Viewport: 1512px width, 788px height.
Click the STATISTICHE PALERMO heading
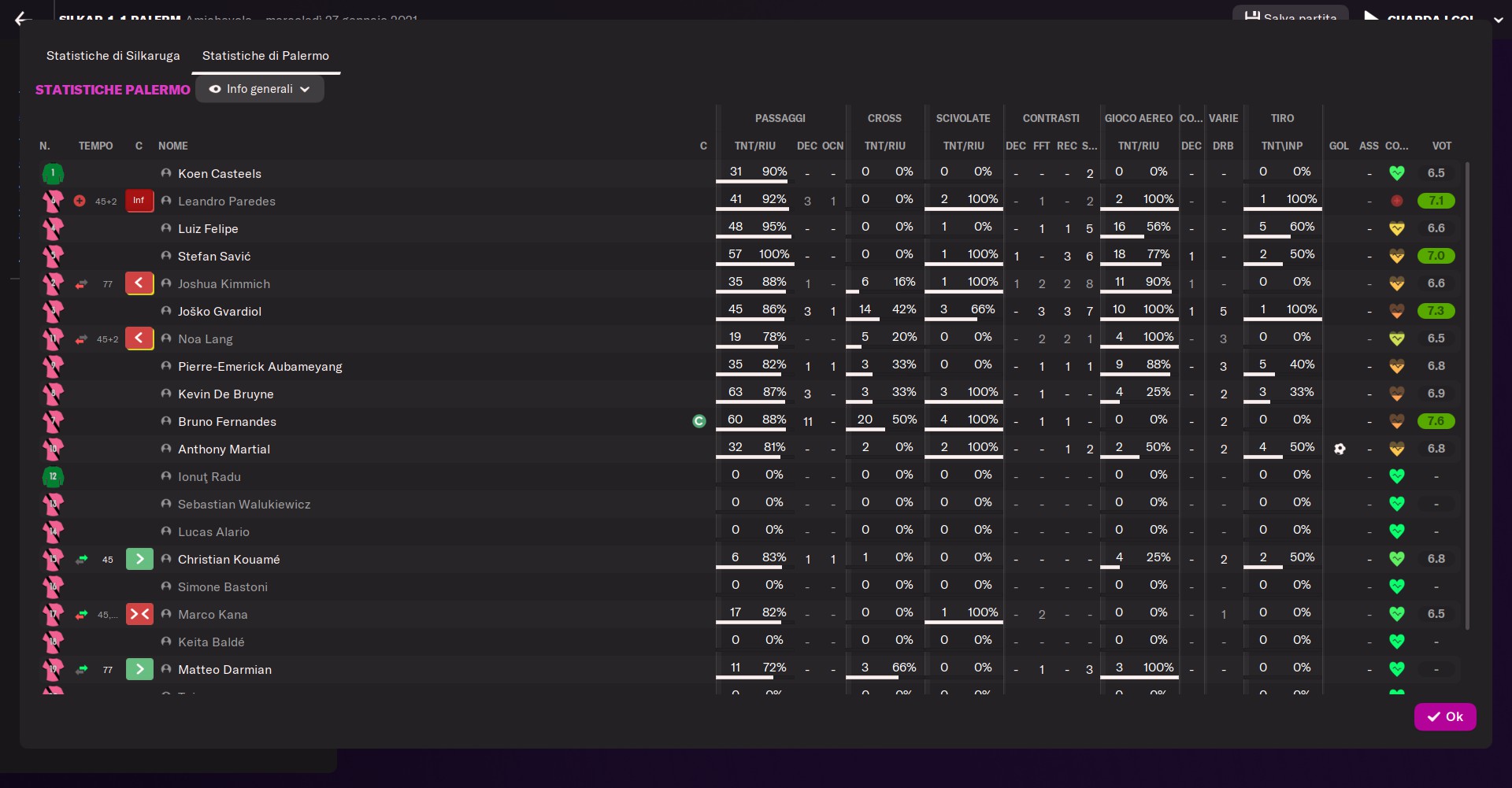click(x=113, y=90)
